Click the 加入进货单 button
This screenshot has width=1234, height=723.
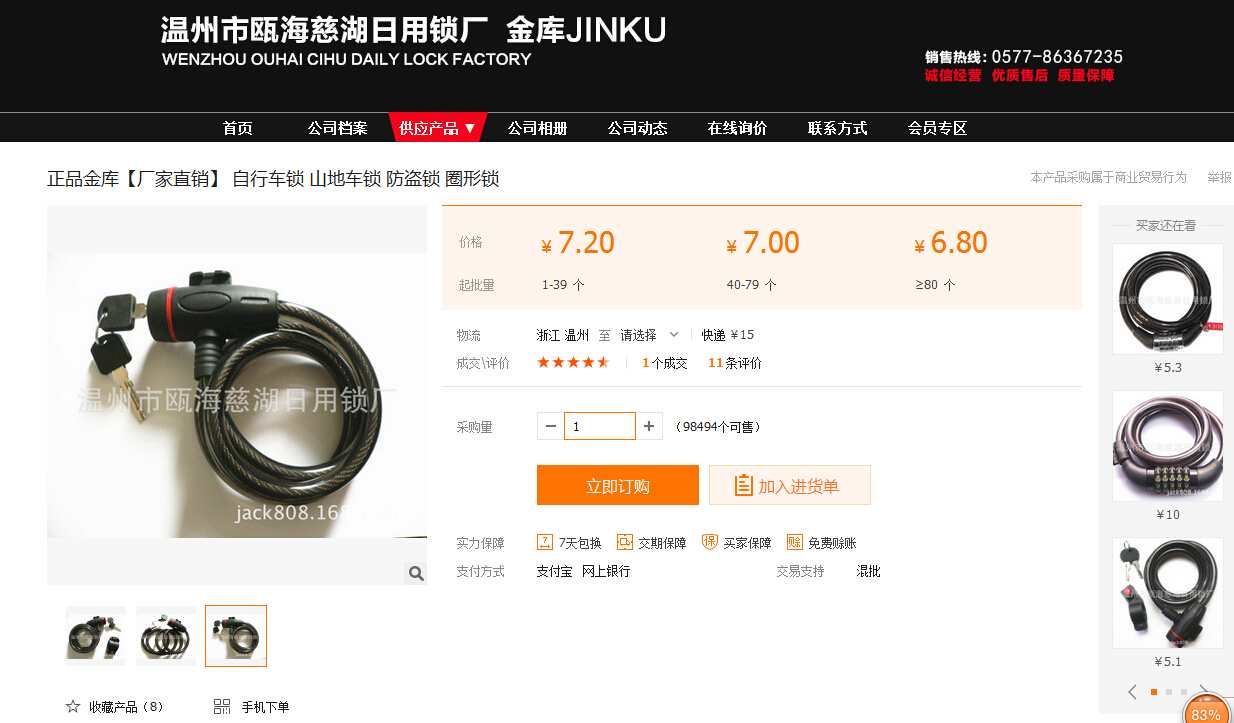tap(790, 486)
